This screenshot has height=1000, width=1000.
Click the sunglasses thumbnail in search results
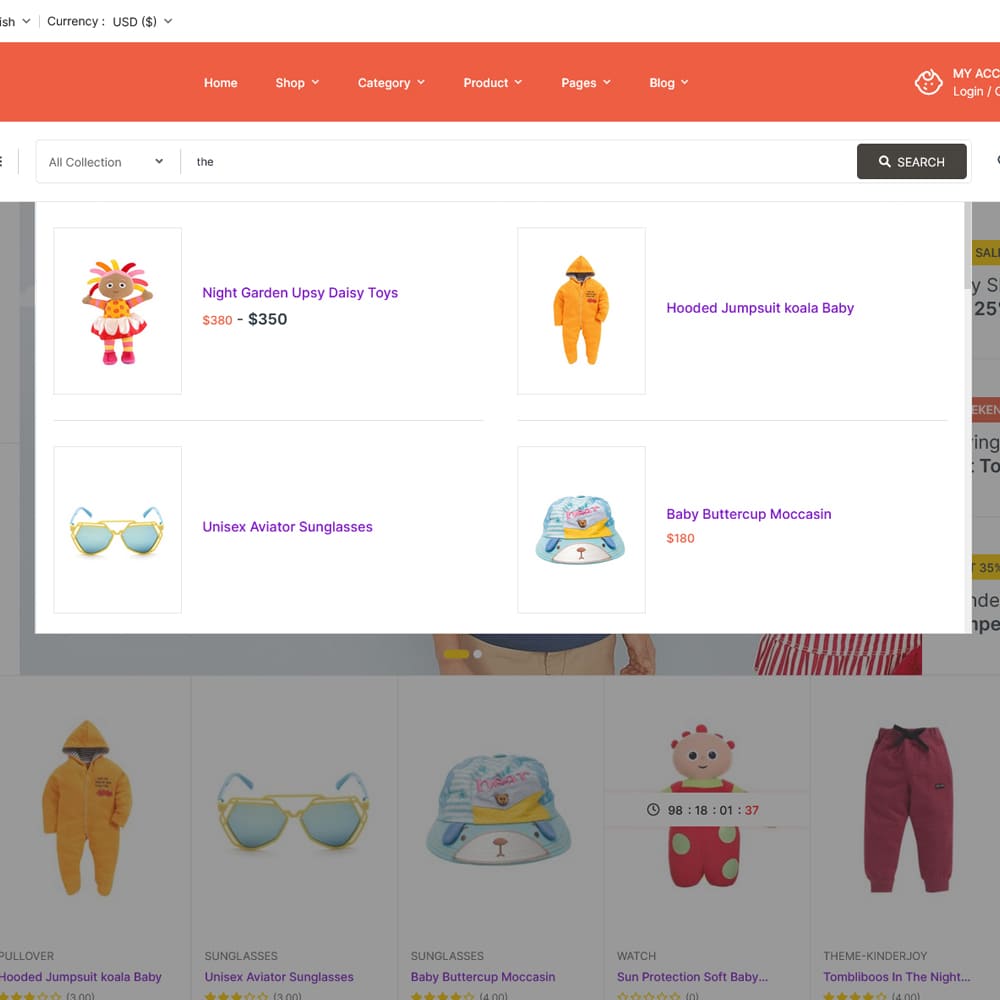tap(118, 530)
